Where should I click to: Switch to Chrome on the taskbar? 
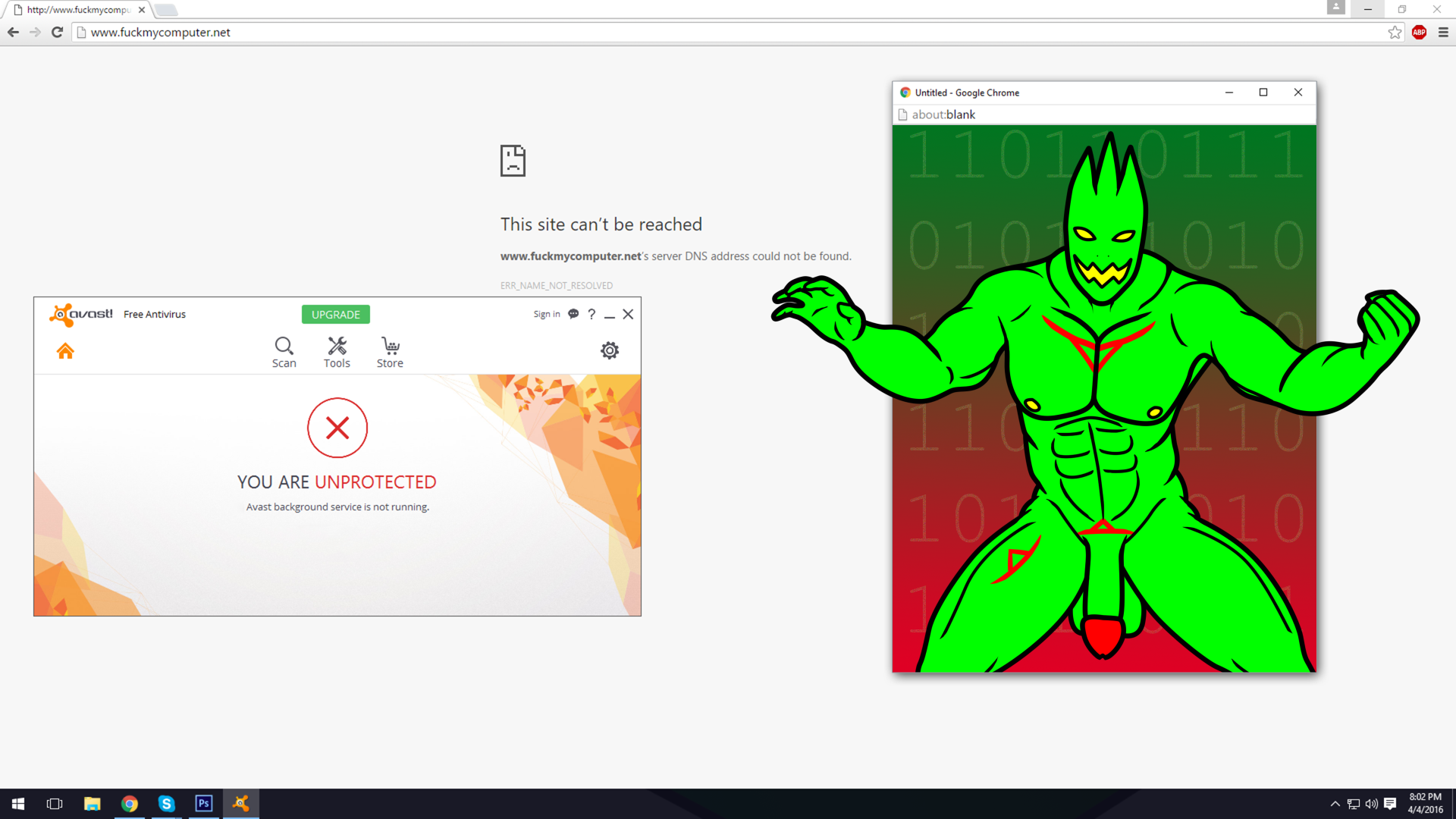point(130,804)
